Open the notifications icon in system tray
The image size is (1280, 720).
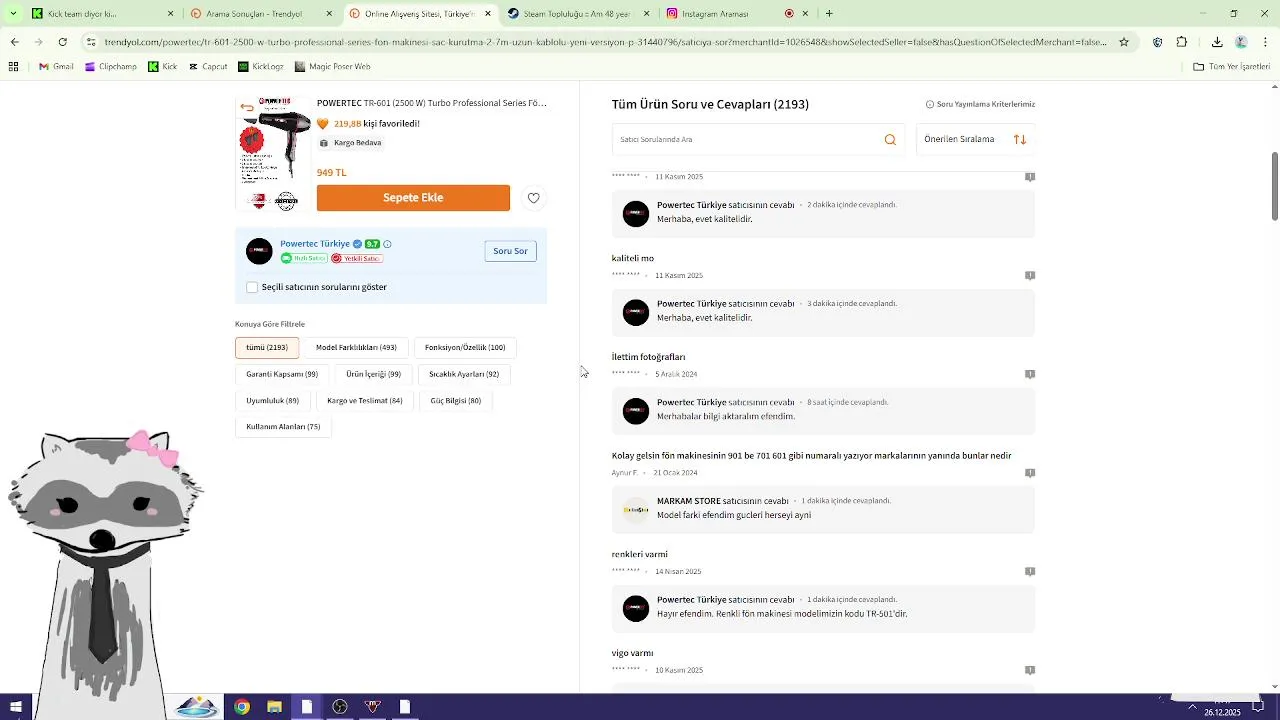pyautogui.click(x=1259, y=707)
